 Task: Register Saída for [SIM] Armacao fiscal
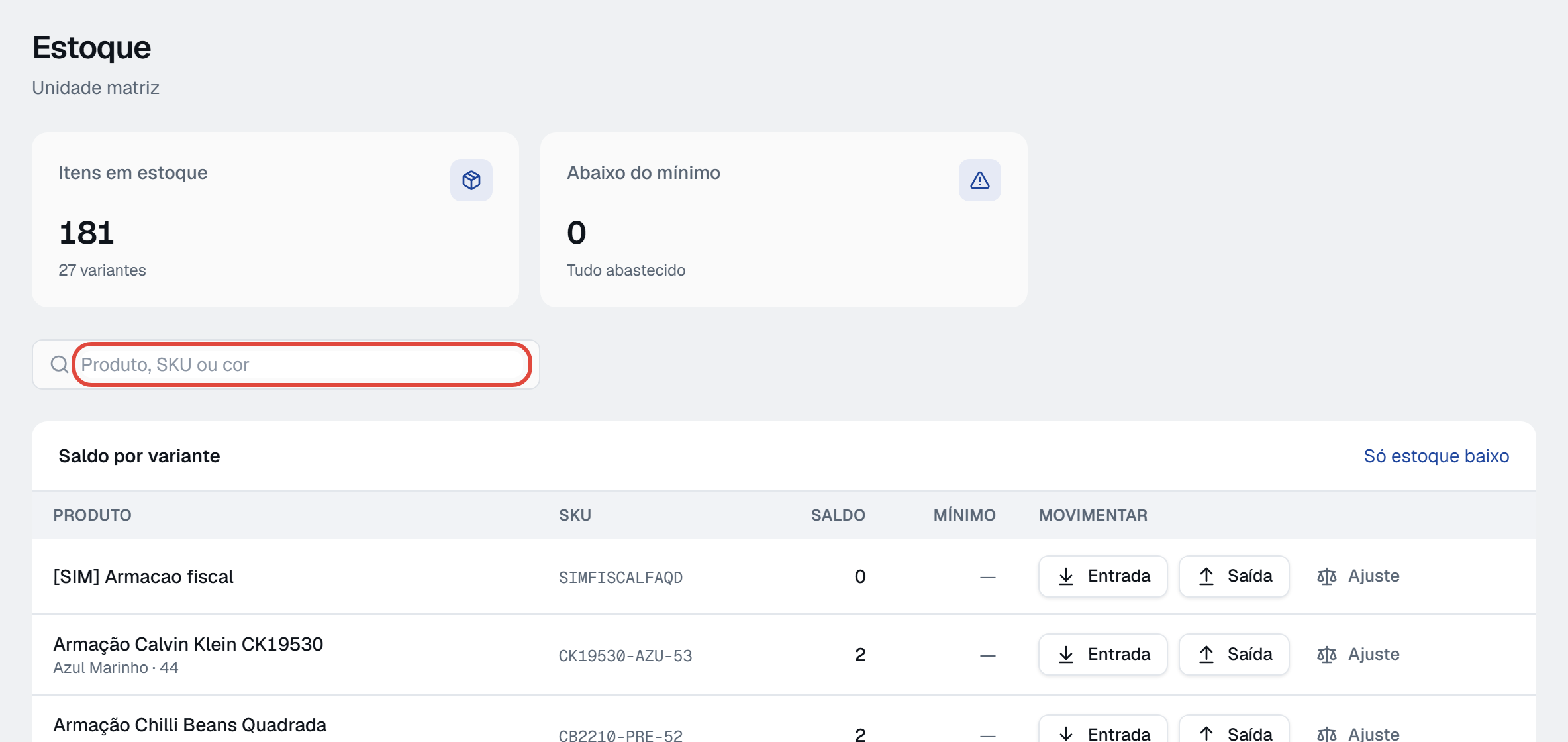click(x=1234, y=576)
